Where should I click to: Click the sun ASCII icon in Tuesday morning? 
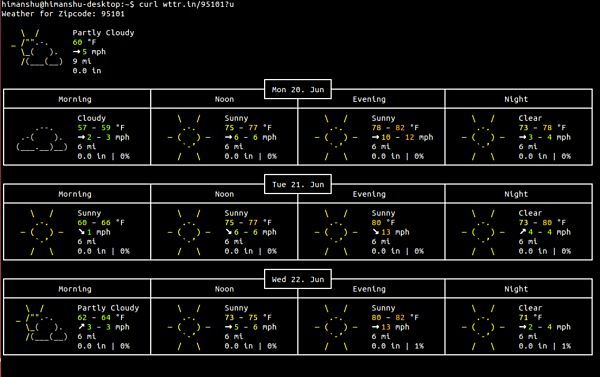(42, 232)
